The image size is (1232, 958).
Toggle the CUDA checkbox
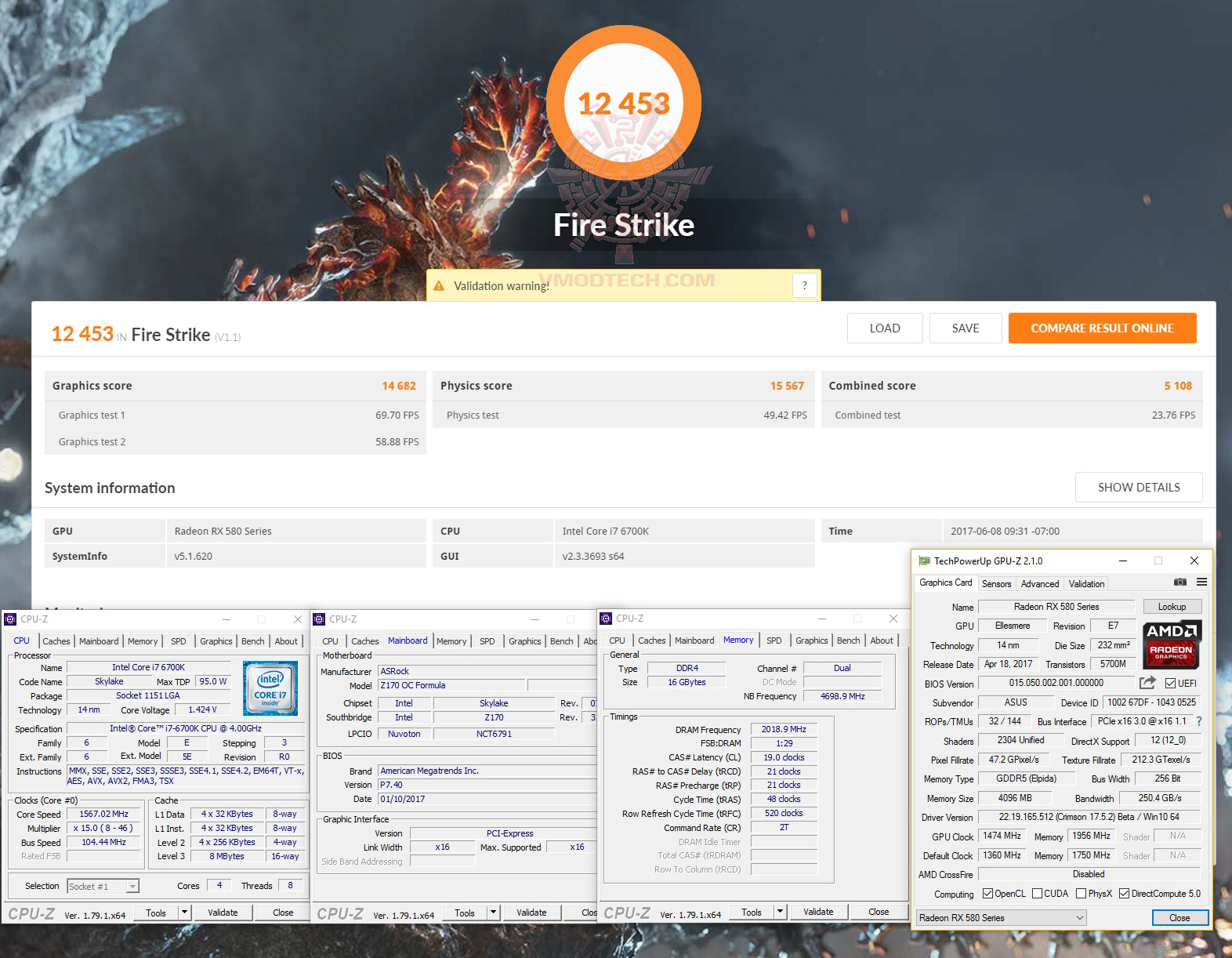point(1037,894)
